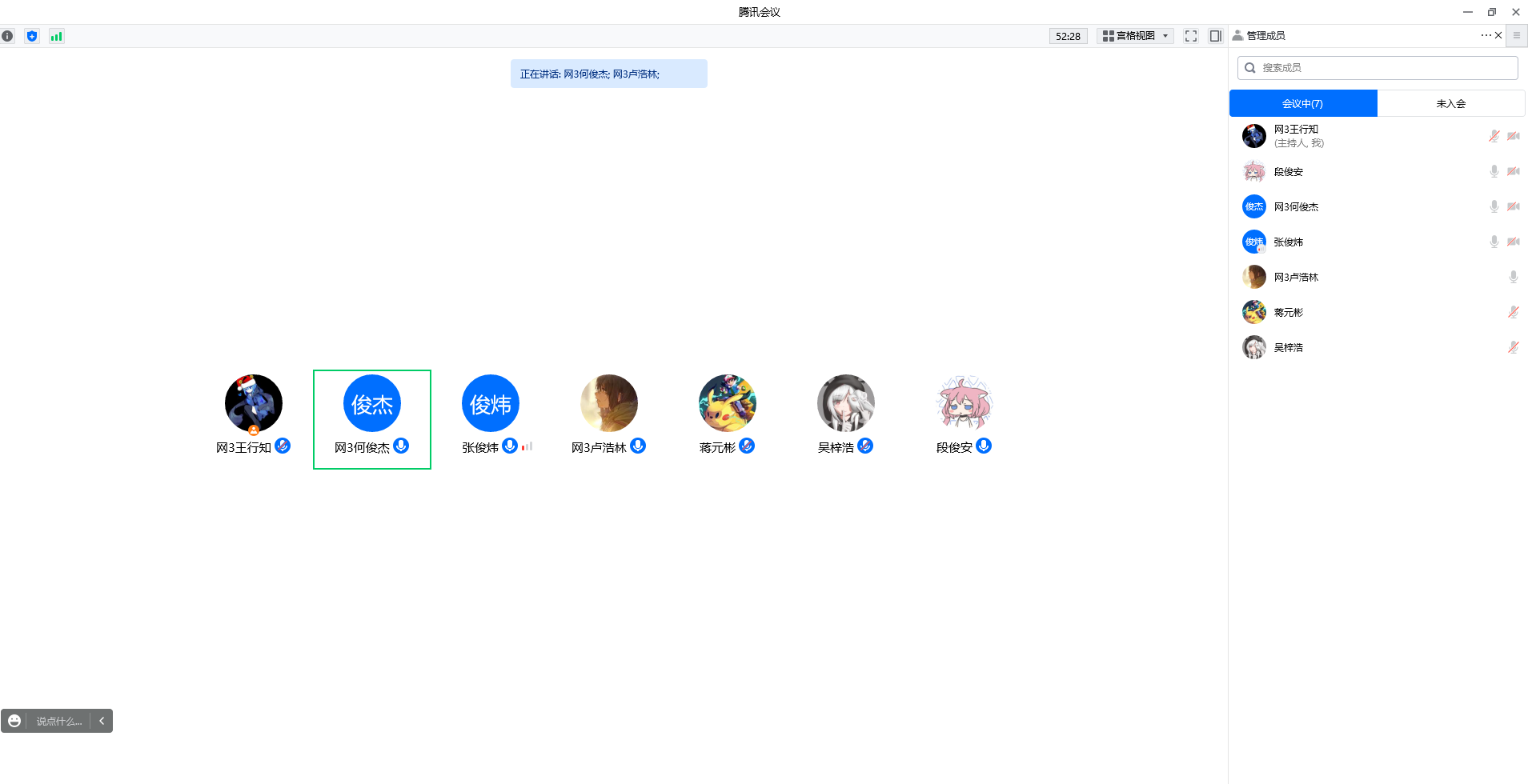Click the 说点什么... chat input
Viewport: 1528px width, 784px height.
59,721
